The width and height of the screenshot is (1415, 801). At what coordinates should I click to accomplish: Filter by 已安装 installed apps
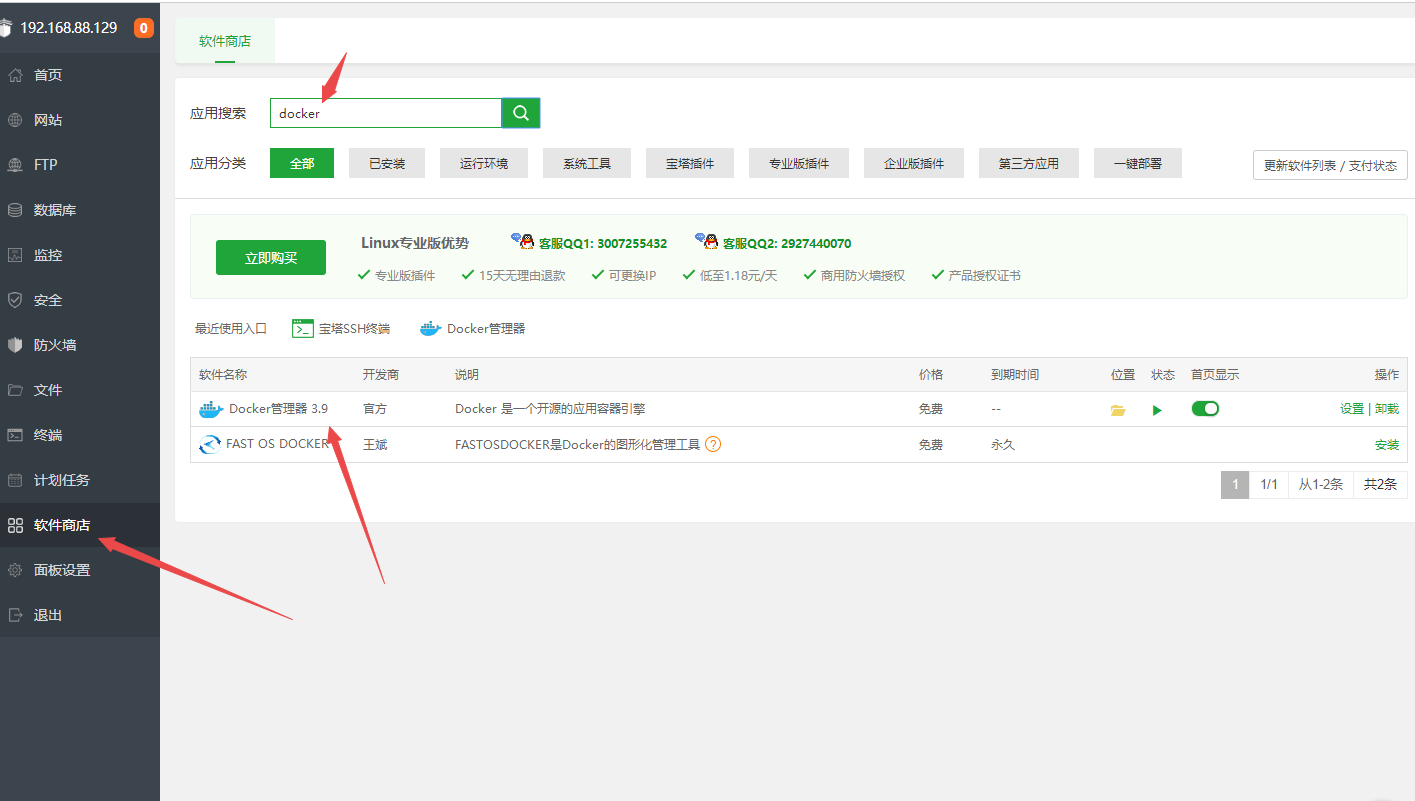click(386, 163)
